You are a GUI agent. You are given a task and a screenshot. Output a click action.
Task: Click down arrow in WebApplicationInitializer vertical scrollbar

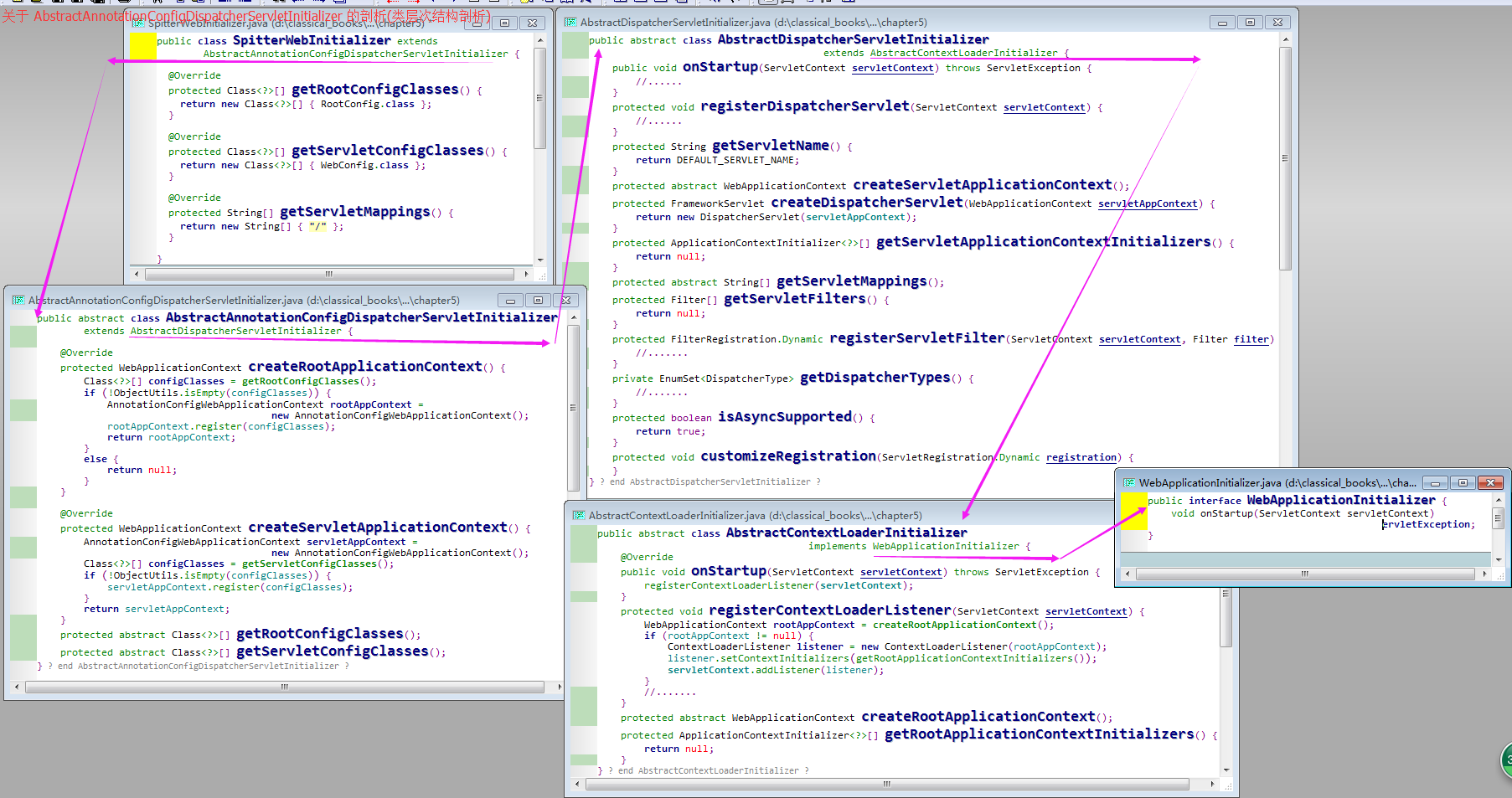pyautogui.click(x=1499, y=559)
